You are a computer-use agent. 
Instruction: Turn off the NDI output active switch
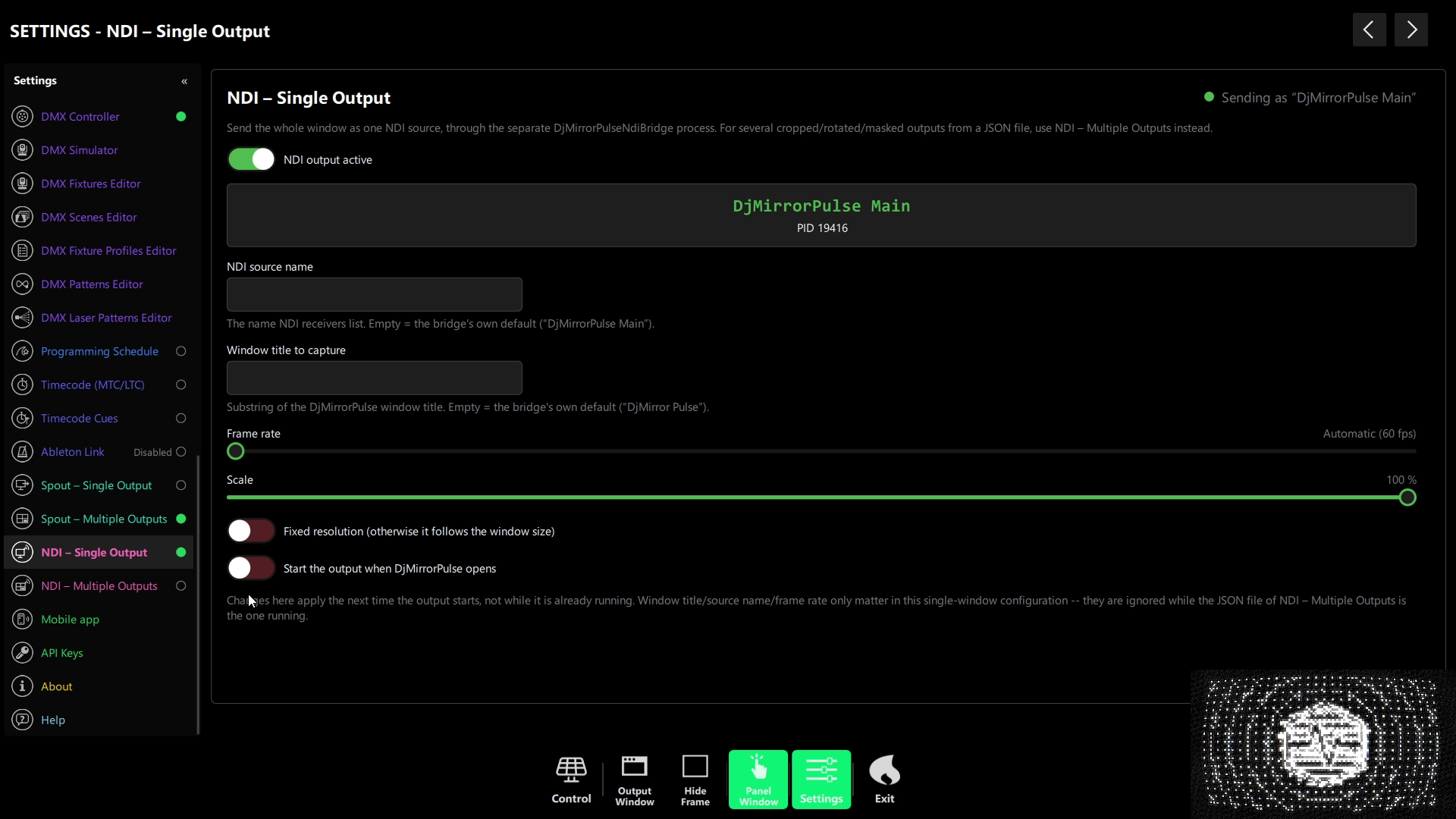[251, 159]
